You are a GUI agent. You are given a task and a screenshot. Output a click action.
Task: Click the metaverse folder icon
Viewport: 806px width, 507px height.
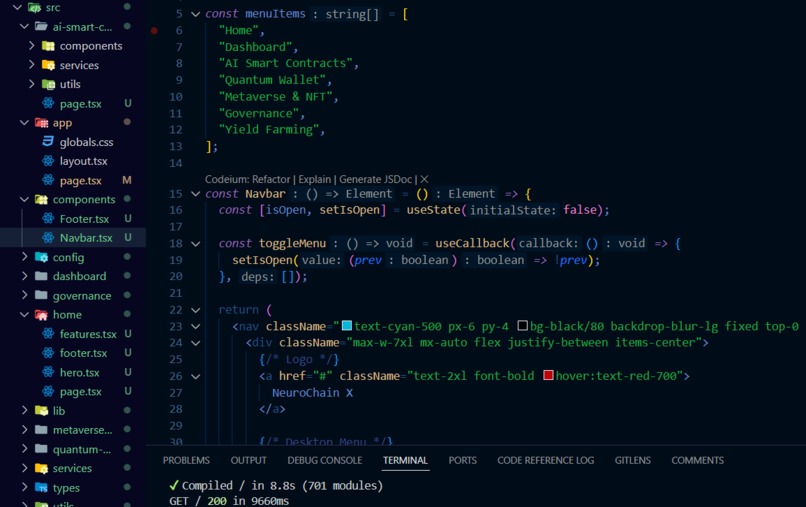(x=41, y=430)
